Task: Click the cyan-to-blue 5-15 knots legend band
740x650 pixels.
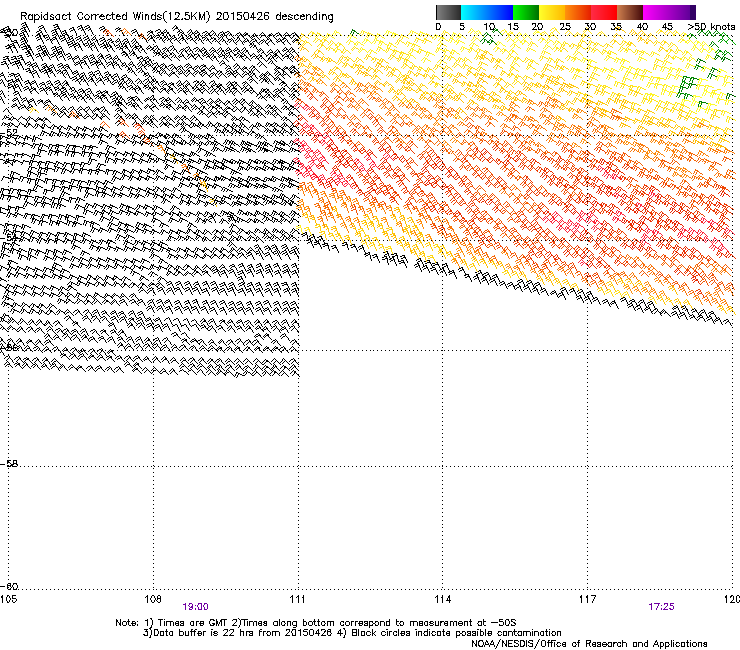Action: tap(487, 12)
